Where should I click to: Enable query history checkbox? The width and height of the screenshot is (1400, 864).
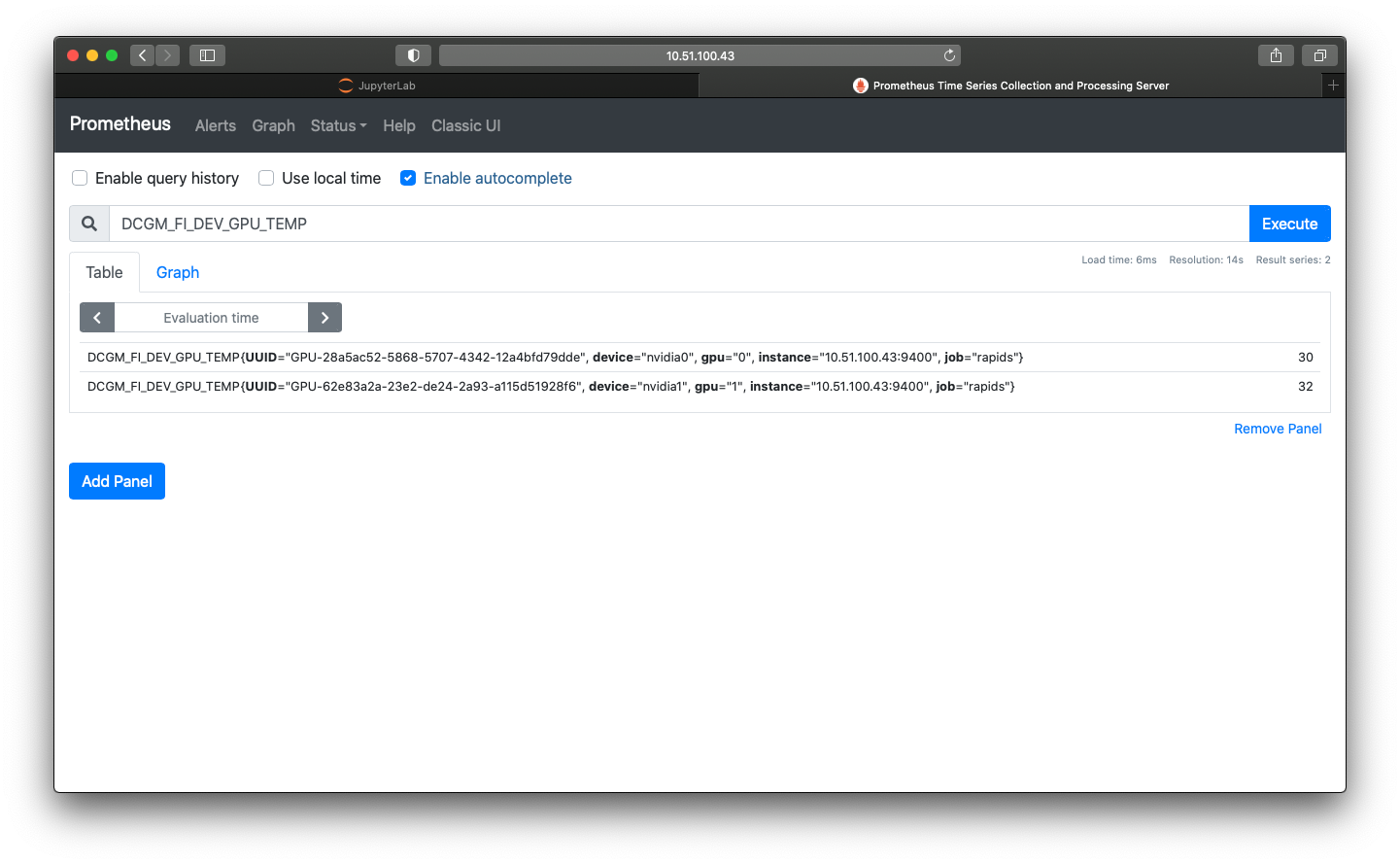tap(80, 178)
